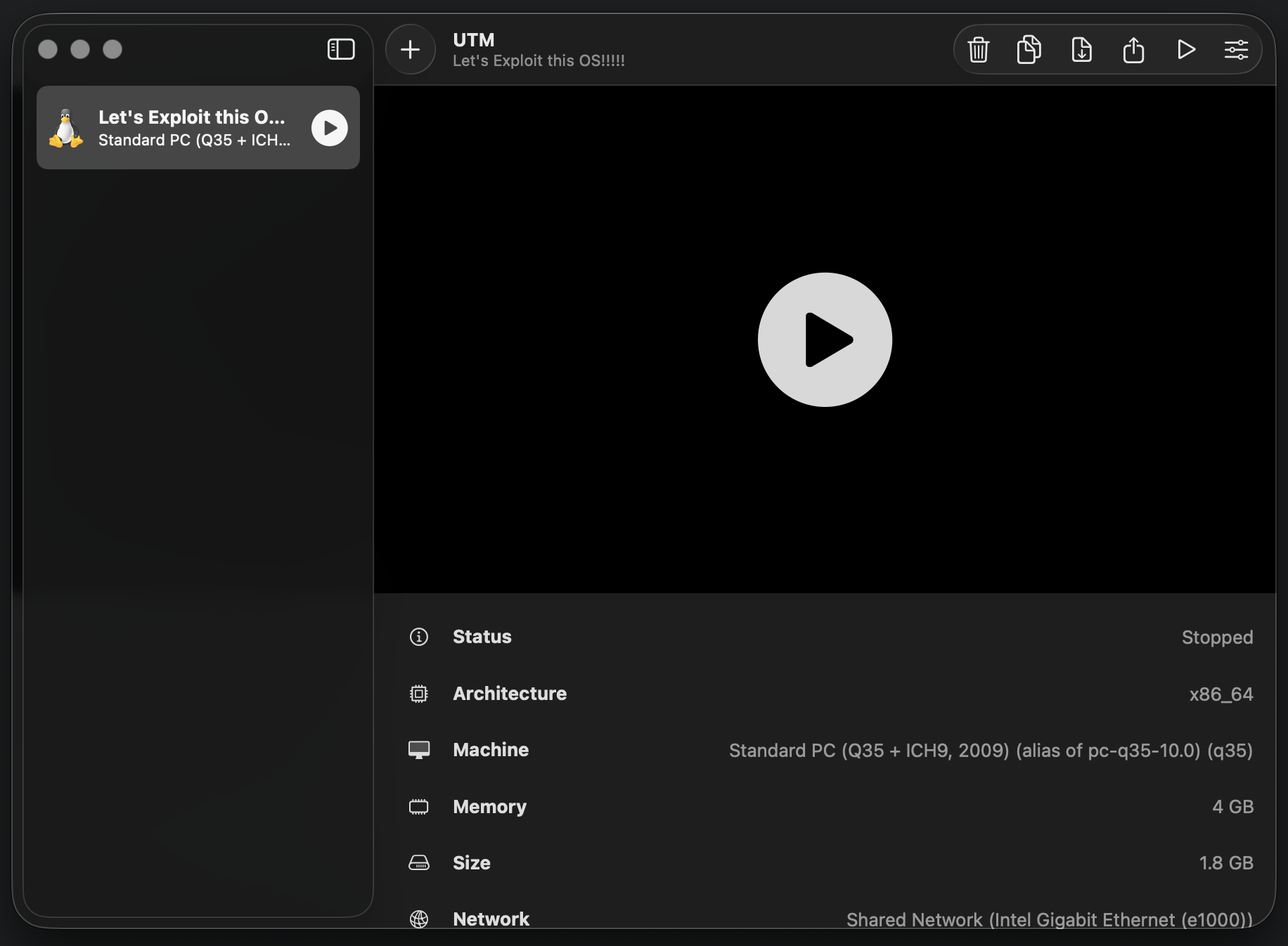This screenshot has width=1288, height=946.
Task: Close the UTM window
Action: pyautogui.click(x=48, y=49)
